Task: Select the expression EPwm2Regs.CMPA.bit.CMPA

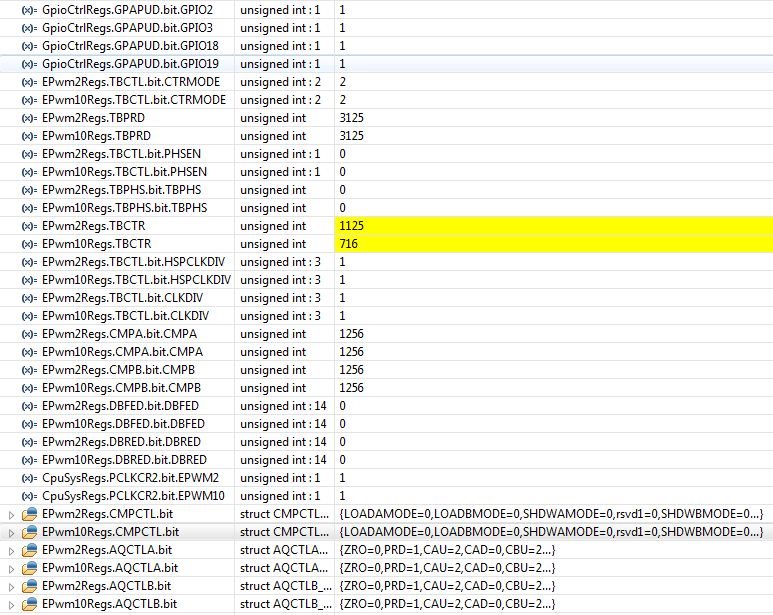Action: click(x=119, y=334)
